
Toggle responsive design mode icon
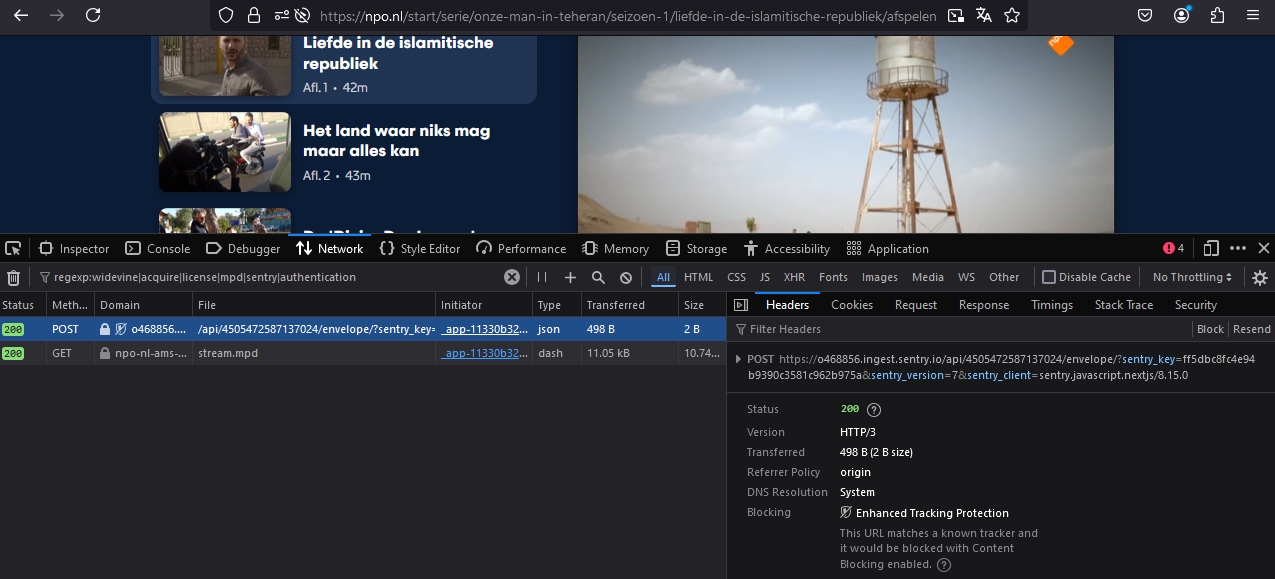[1211, 248]
